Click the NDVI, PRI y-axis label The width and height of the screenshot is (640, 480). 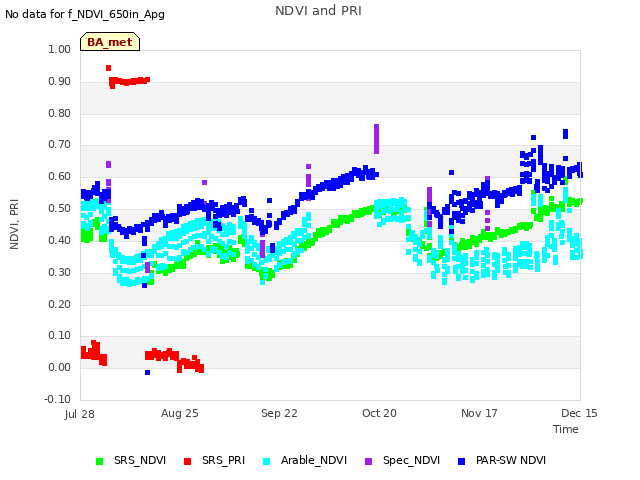[x=14, y=224]
